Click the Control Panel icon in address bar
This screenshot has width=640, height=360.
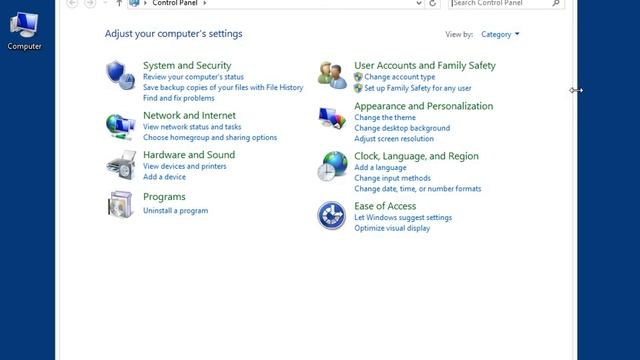coord(134,3)
